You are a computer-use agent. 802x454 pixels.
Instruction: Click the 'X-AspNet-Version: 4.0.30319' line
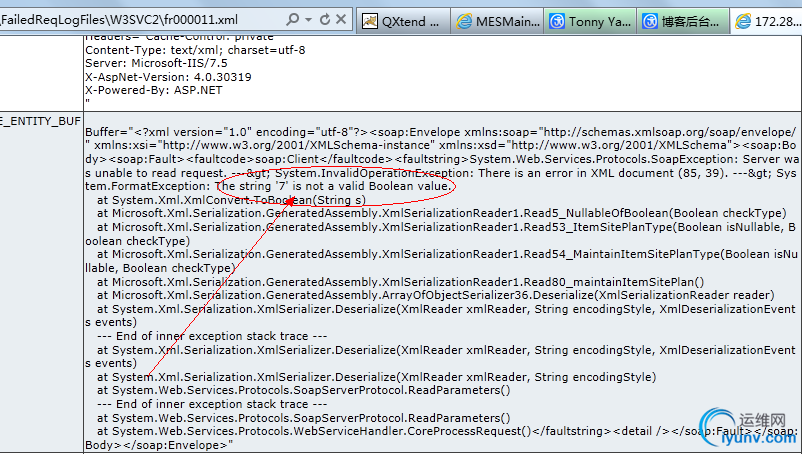[168, 77]
